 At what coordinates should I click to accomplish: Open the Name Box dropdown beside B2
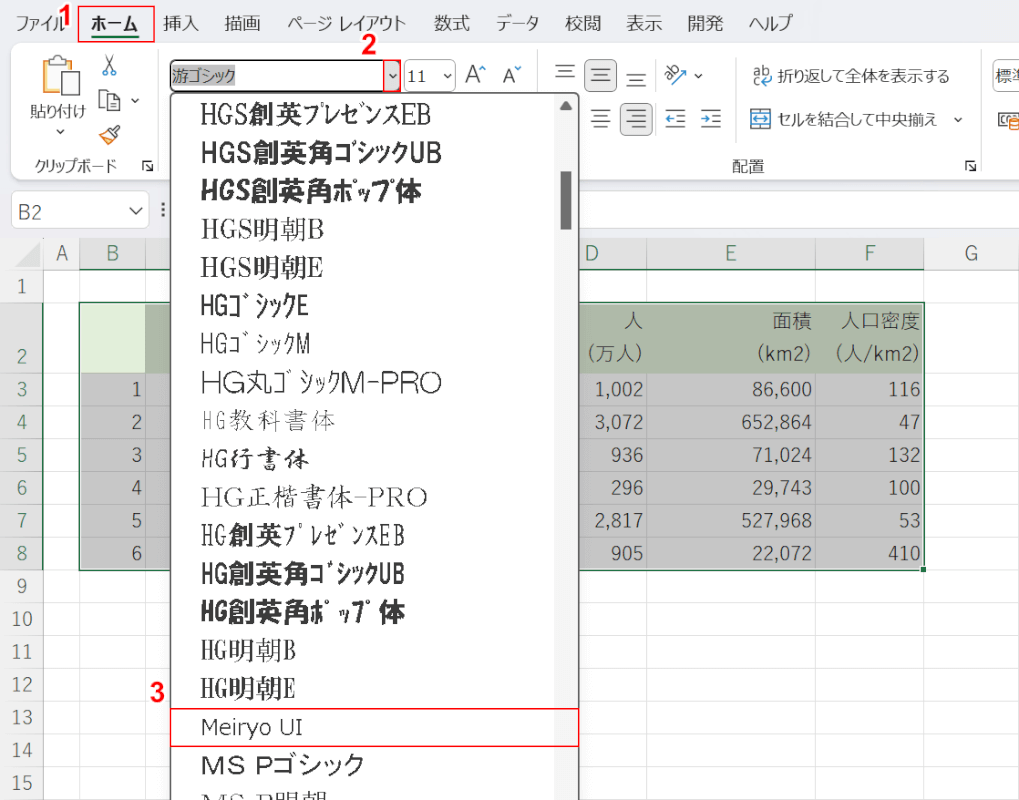pos(133,209)
